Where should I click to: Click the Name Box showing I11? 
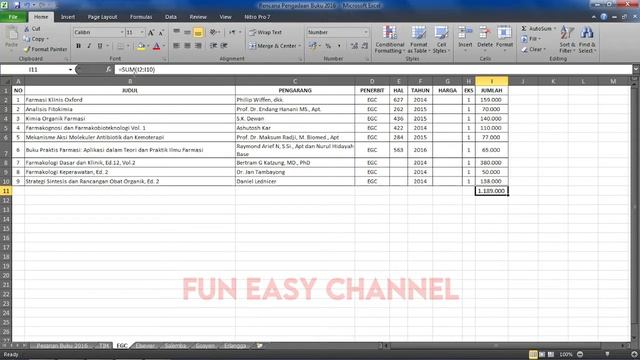33,70
